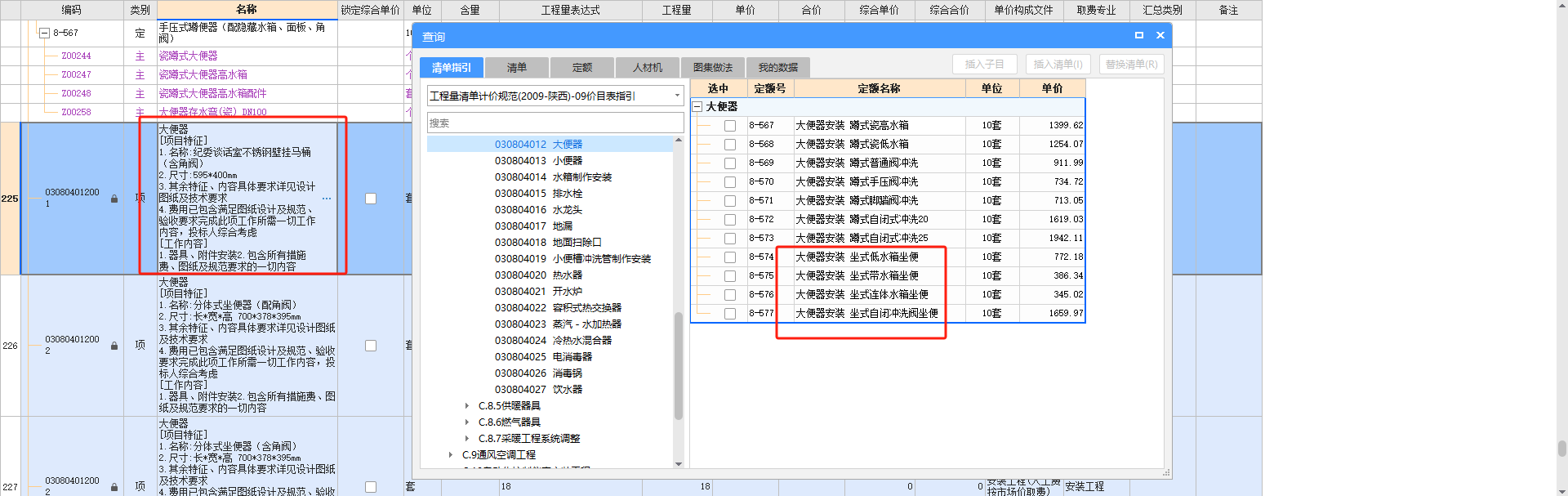
Task: Click the resize grip of 查询 dialog
Action: tap(1166, 473)
